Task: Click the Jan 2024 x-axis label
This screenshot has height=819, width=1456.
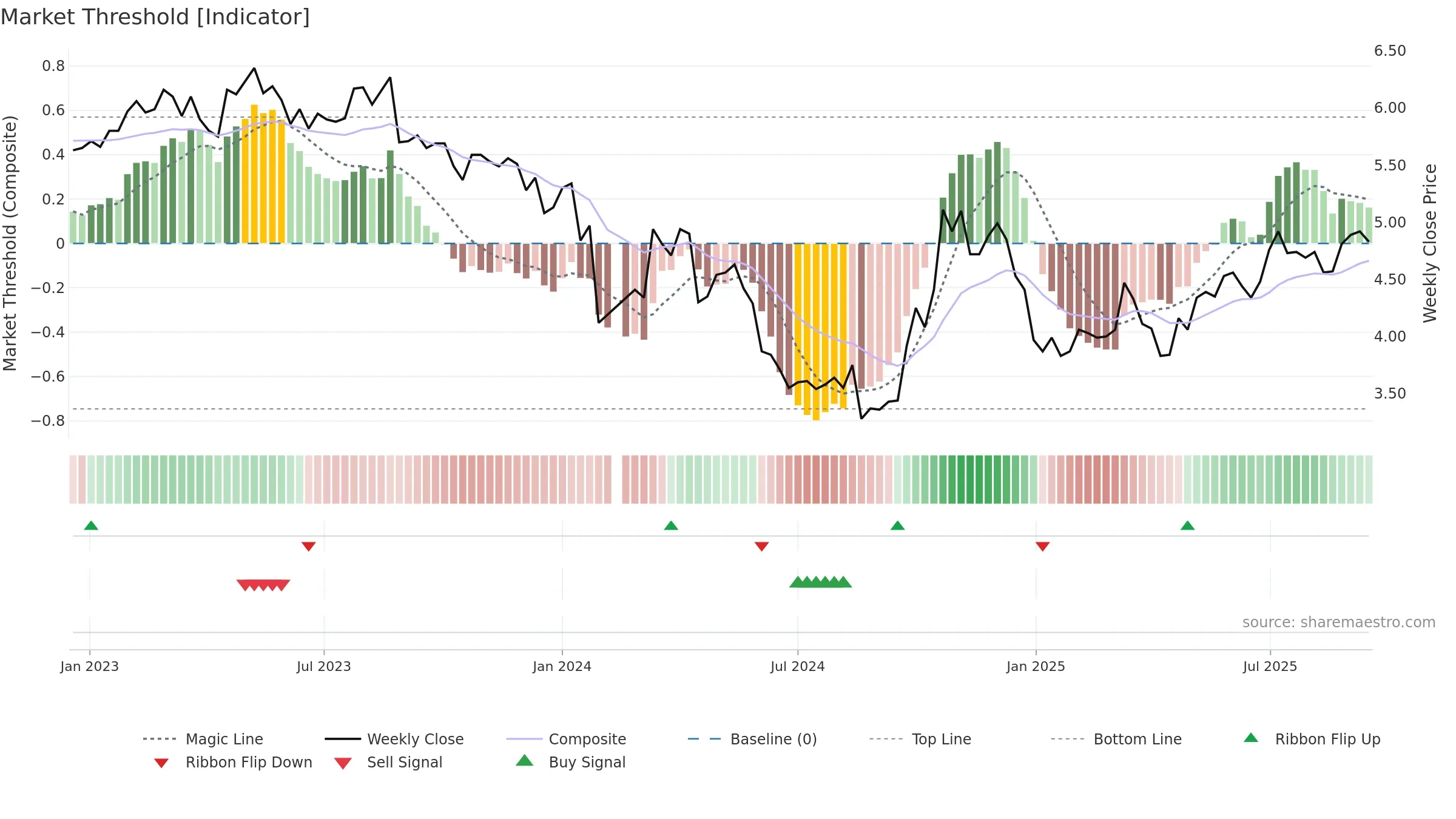Action: tap(562, 666)
